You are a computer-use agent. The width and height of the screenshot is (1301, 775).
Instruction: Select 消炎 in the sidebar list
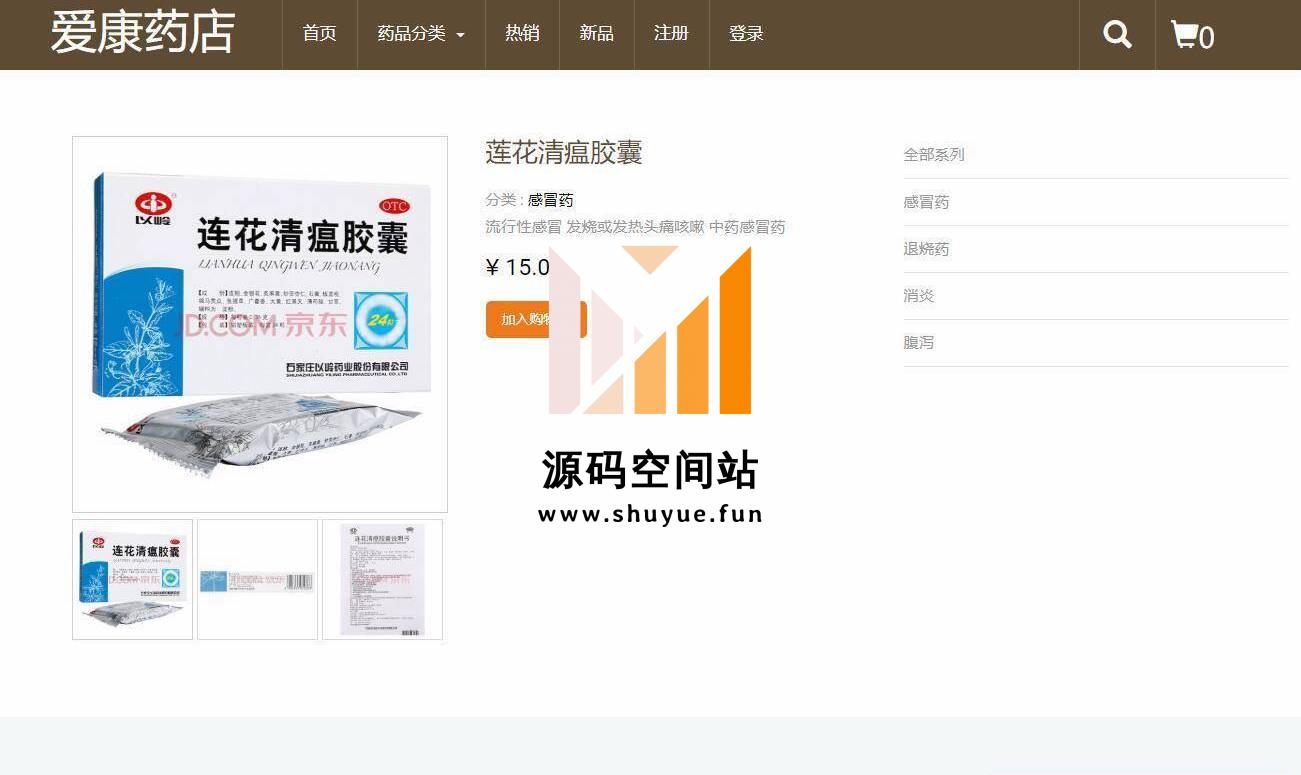[x=919, y=296]
